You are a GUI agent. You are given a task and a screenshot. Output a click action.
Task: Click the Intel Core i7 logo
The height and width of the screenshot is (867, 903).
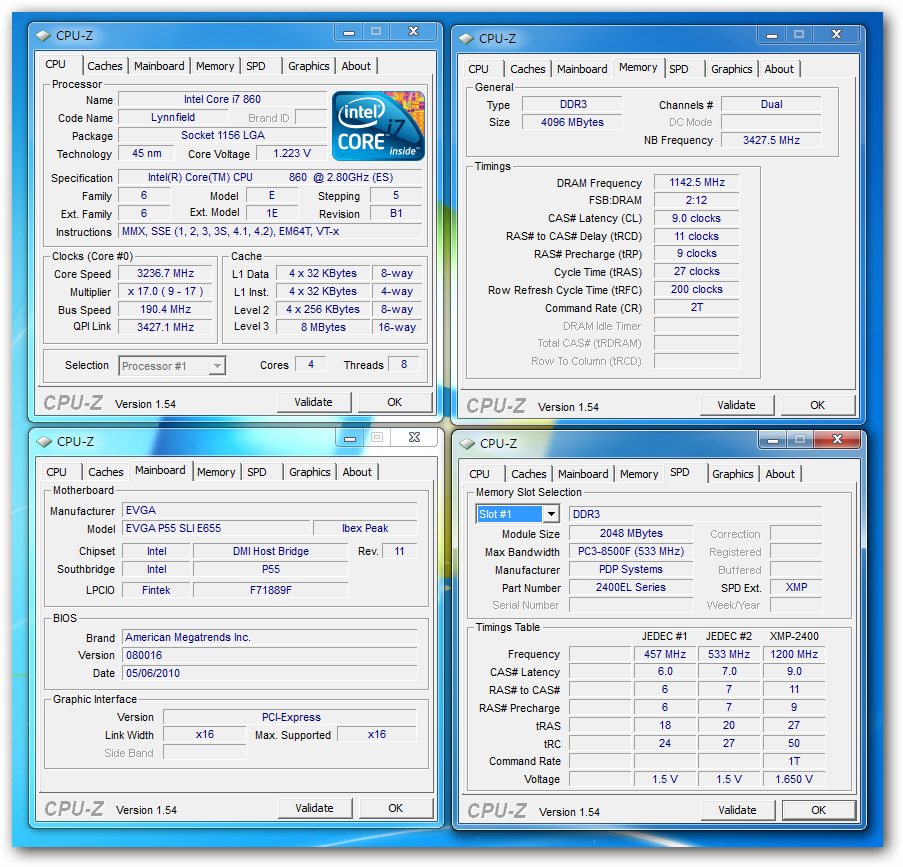(x=378, y=126)
